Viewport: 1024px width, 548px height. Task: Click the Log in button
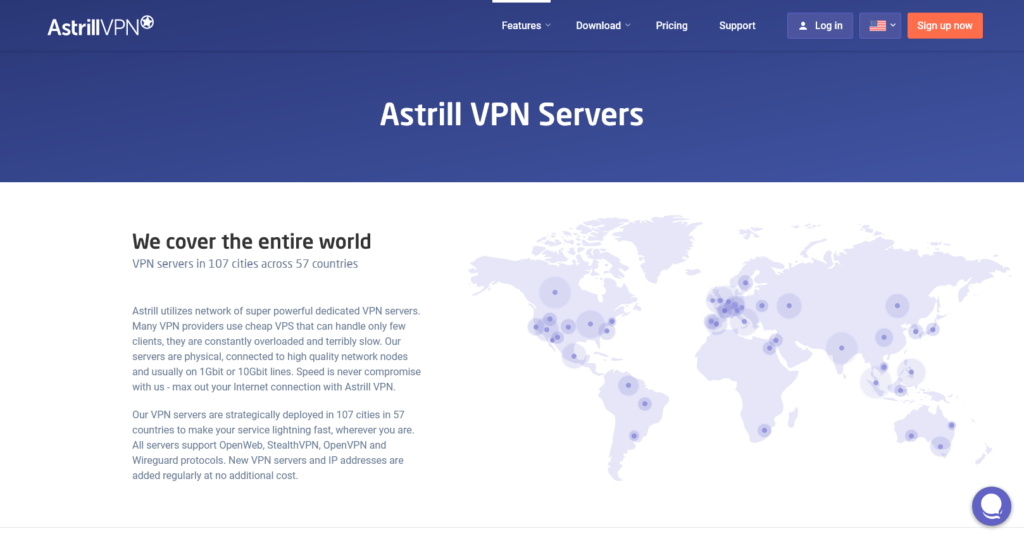point(820,25)
